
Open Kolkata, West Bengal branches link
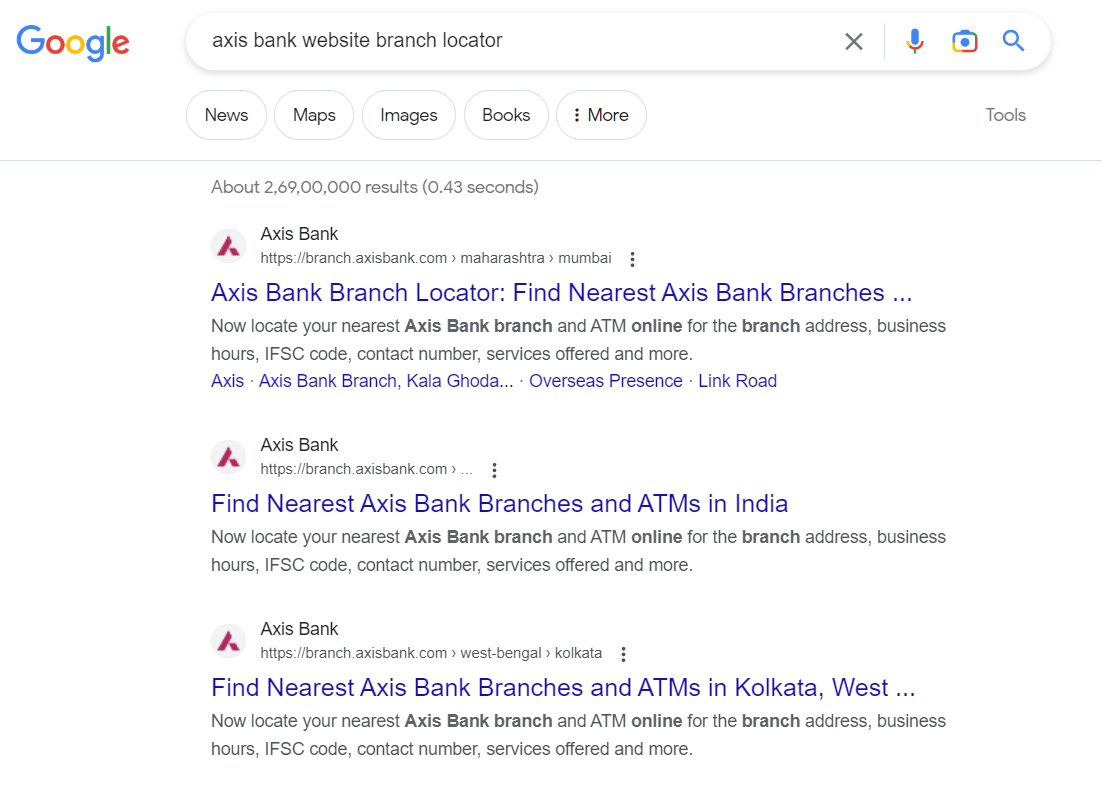563,687
